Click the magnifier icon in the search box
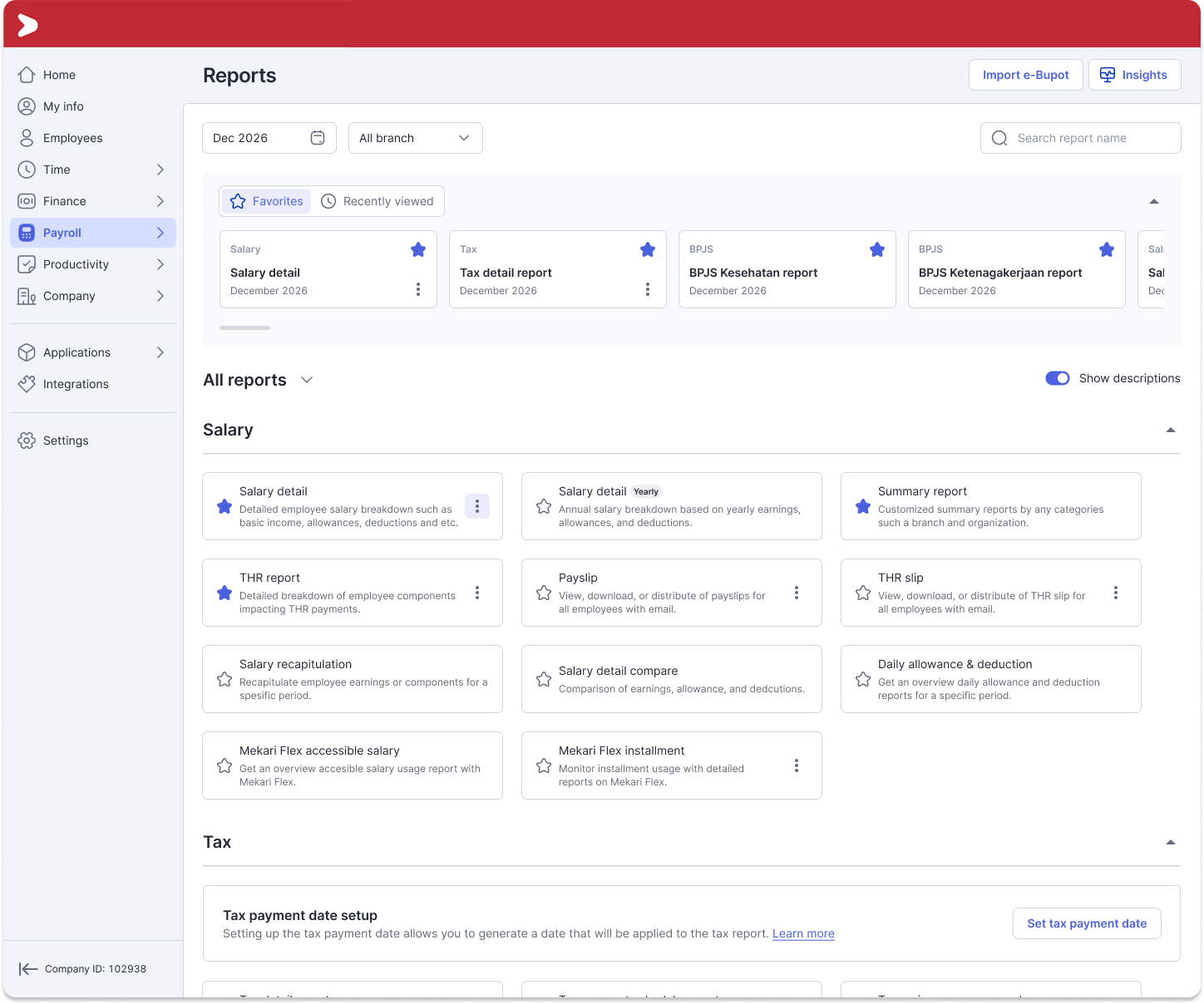Screen dimensions: 1204x1004 [999, 138]
